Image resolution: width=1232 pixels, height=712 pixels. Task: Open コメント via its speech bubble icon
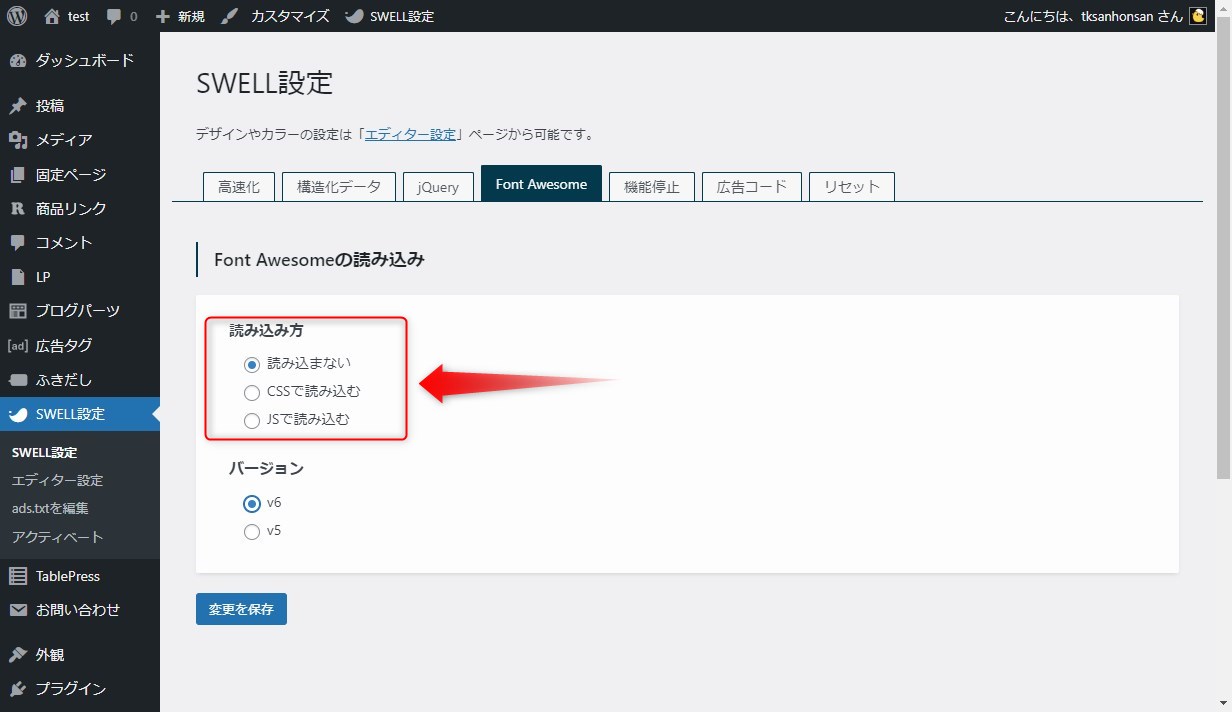tap(18, 242)
